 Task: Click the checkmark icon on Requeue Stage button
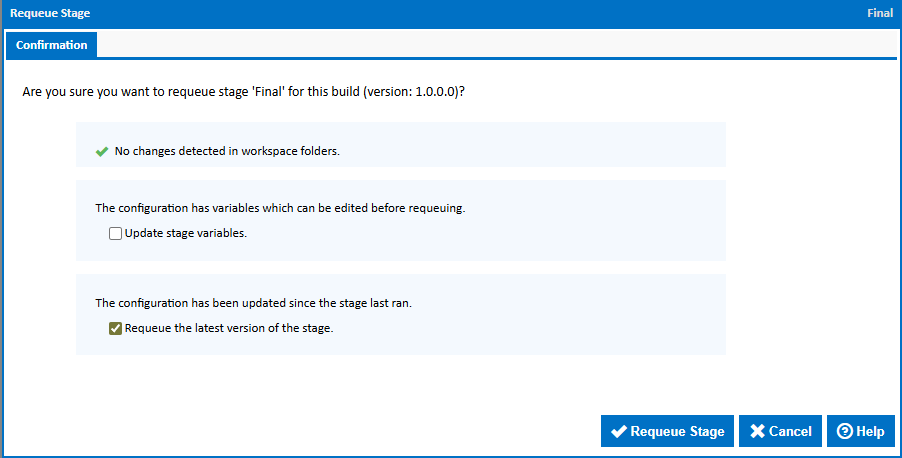619,432
